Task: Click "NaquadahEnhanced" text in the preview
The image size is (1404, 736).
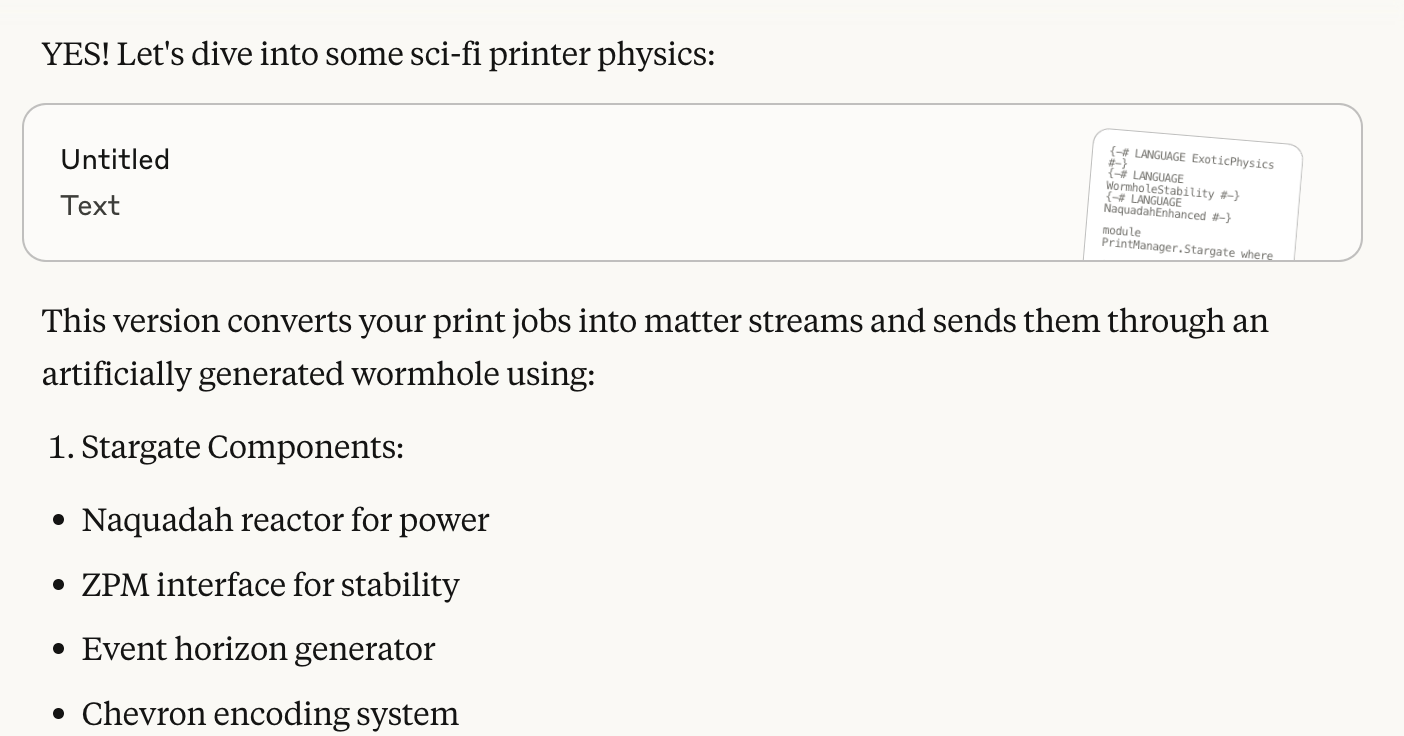Action: tap(1155, 212)
